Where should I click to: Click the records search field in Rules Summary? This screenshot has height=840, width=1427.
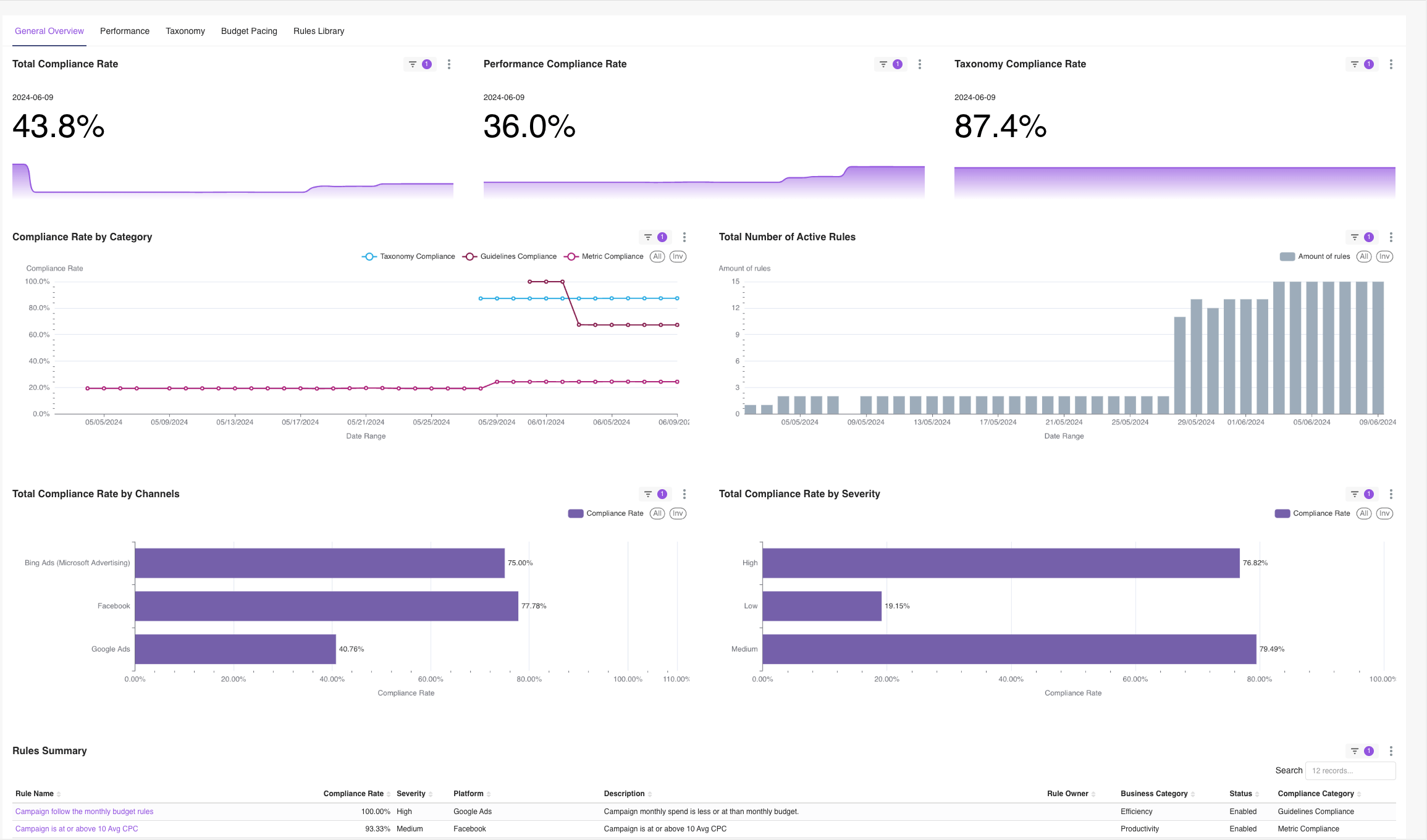[1350, 770]
